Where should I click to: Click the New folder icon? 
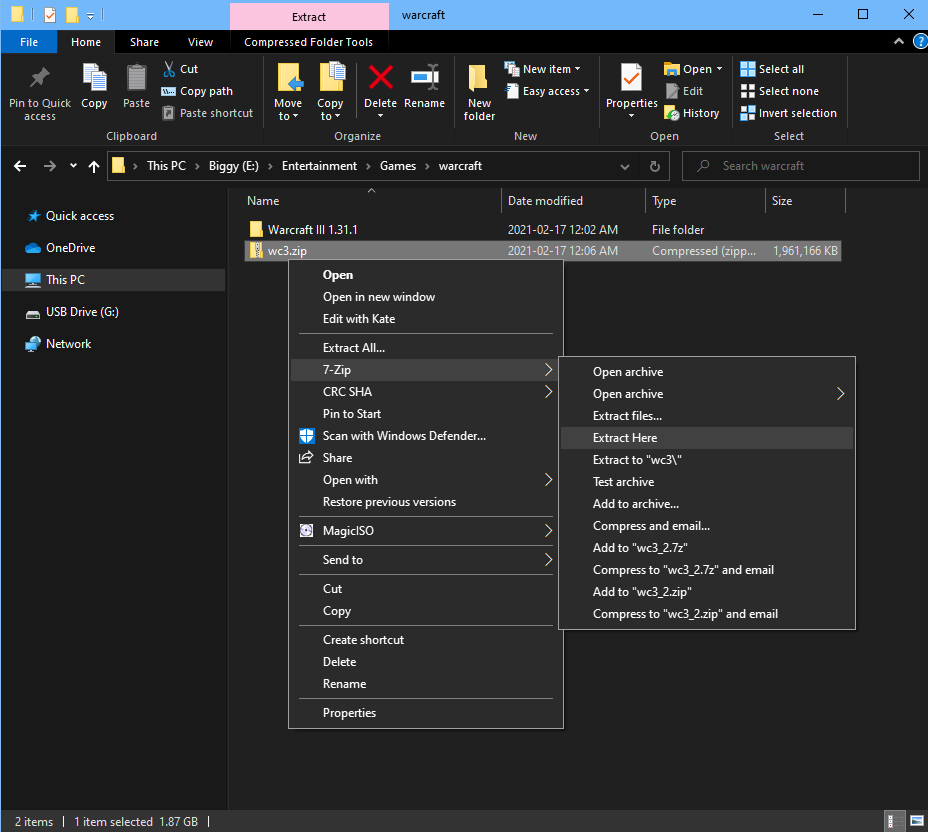coord(479,79)
